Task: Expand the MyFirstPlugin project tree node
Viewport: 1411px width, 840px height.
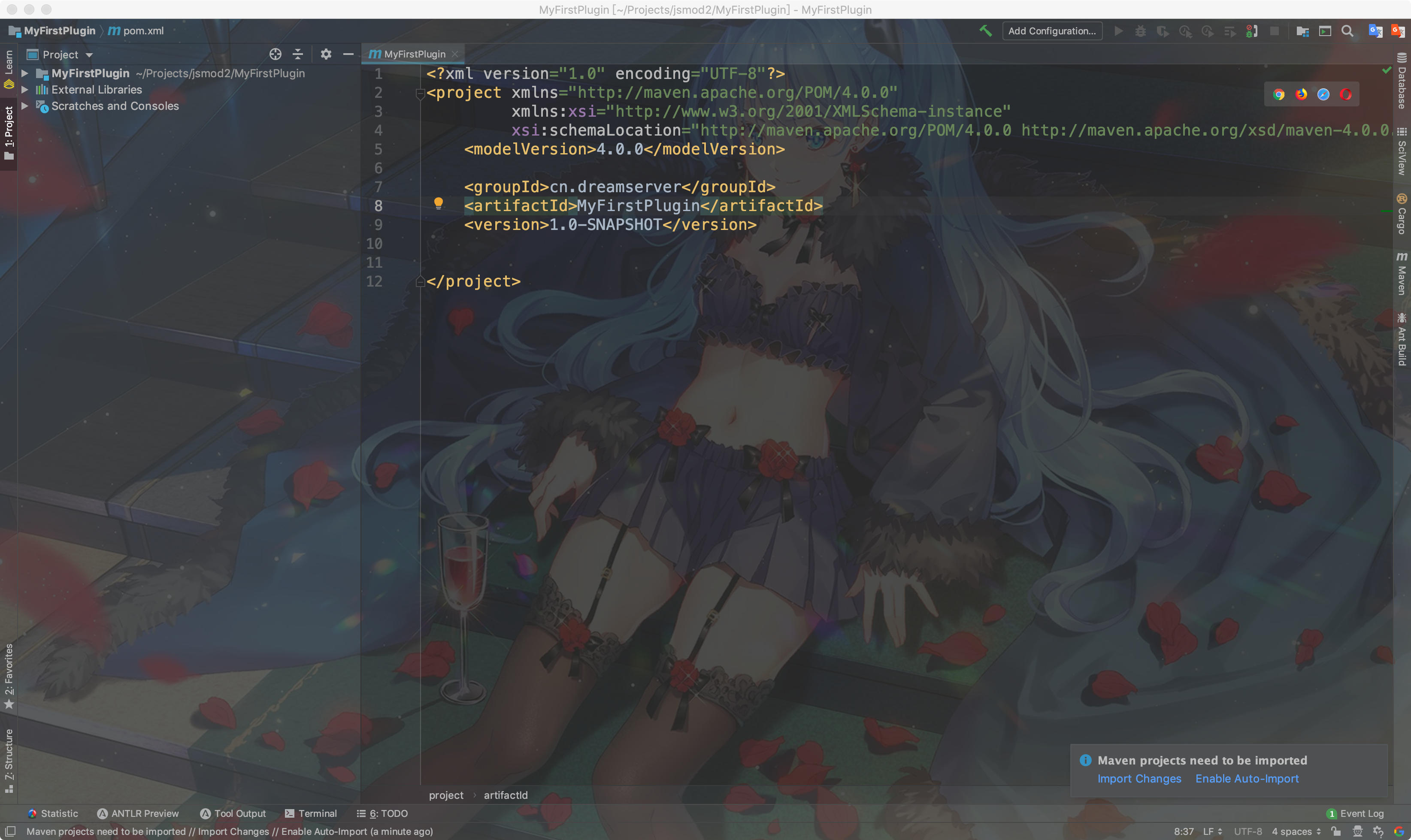Action: pos(25,74)
